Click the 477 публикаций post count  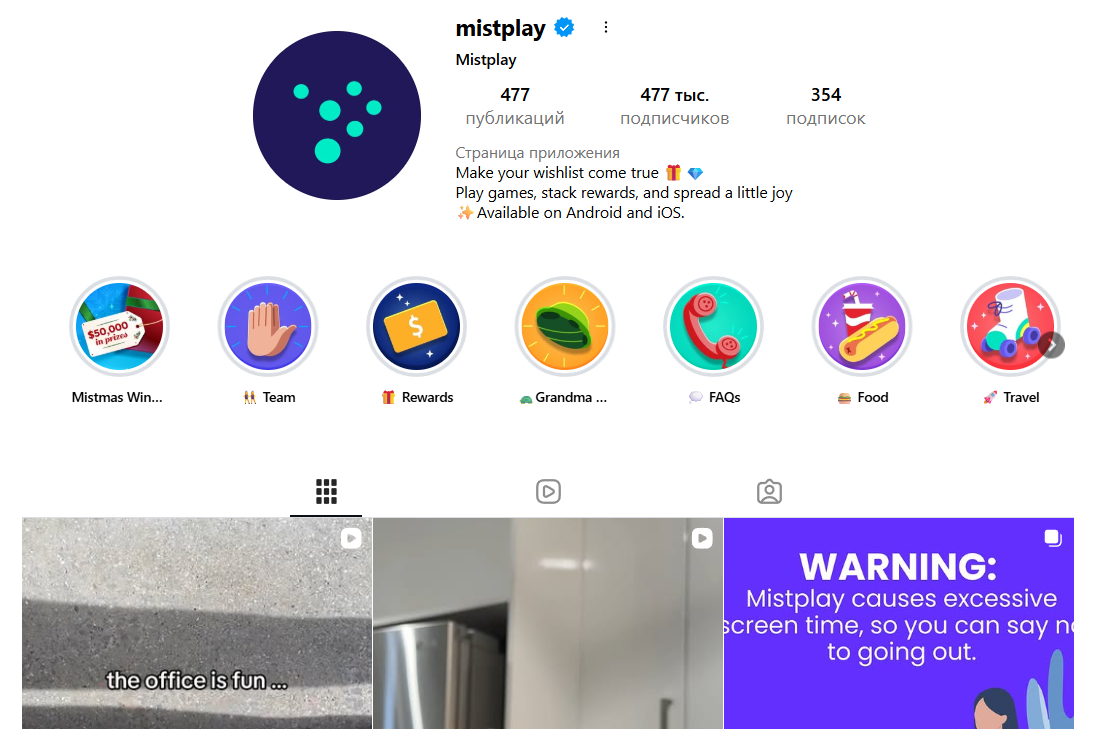[x=515, y=106]
